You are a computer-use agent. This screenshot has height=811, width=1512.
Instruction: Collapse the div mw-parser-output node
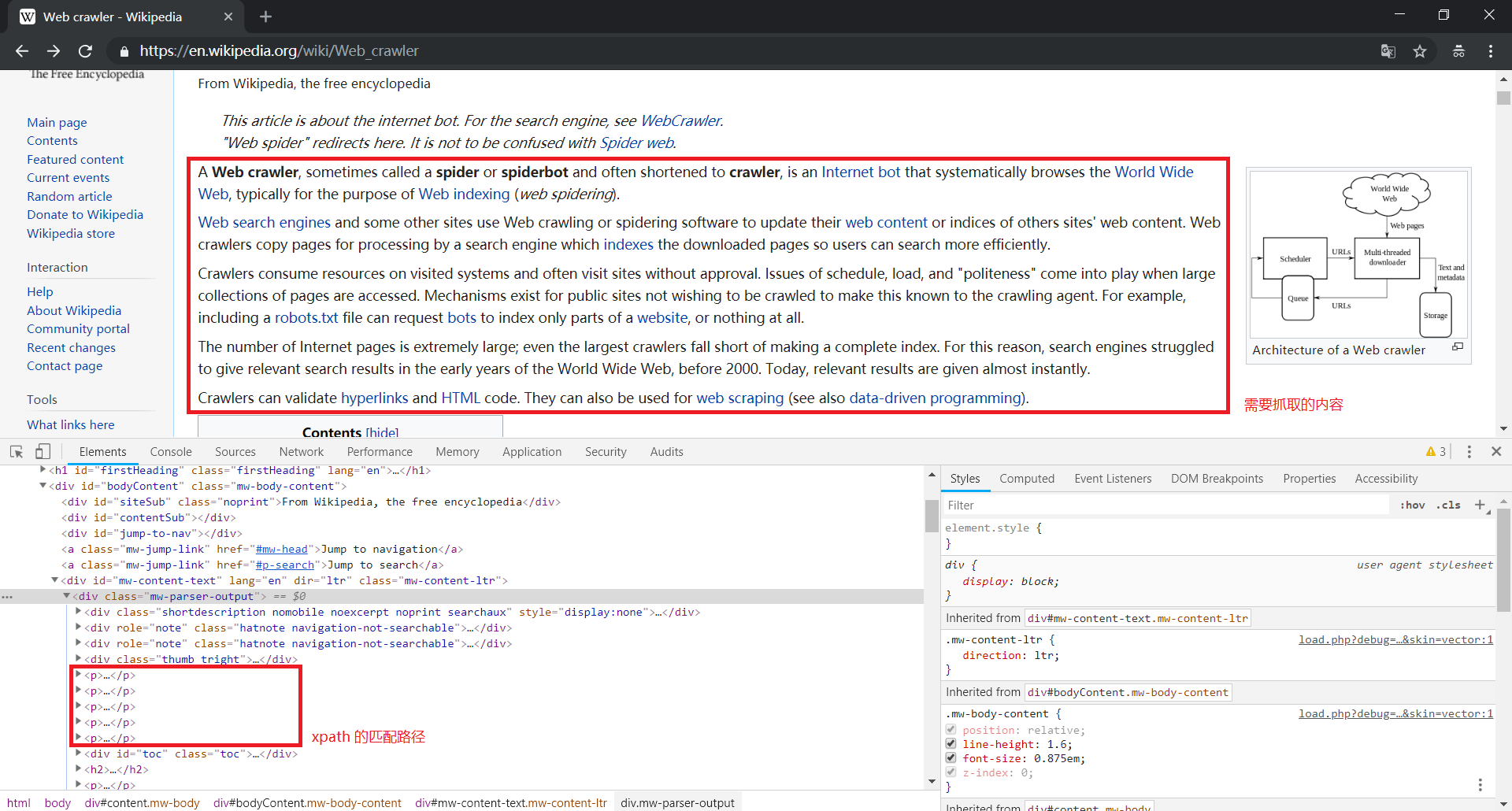[x=66, y=596]
